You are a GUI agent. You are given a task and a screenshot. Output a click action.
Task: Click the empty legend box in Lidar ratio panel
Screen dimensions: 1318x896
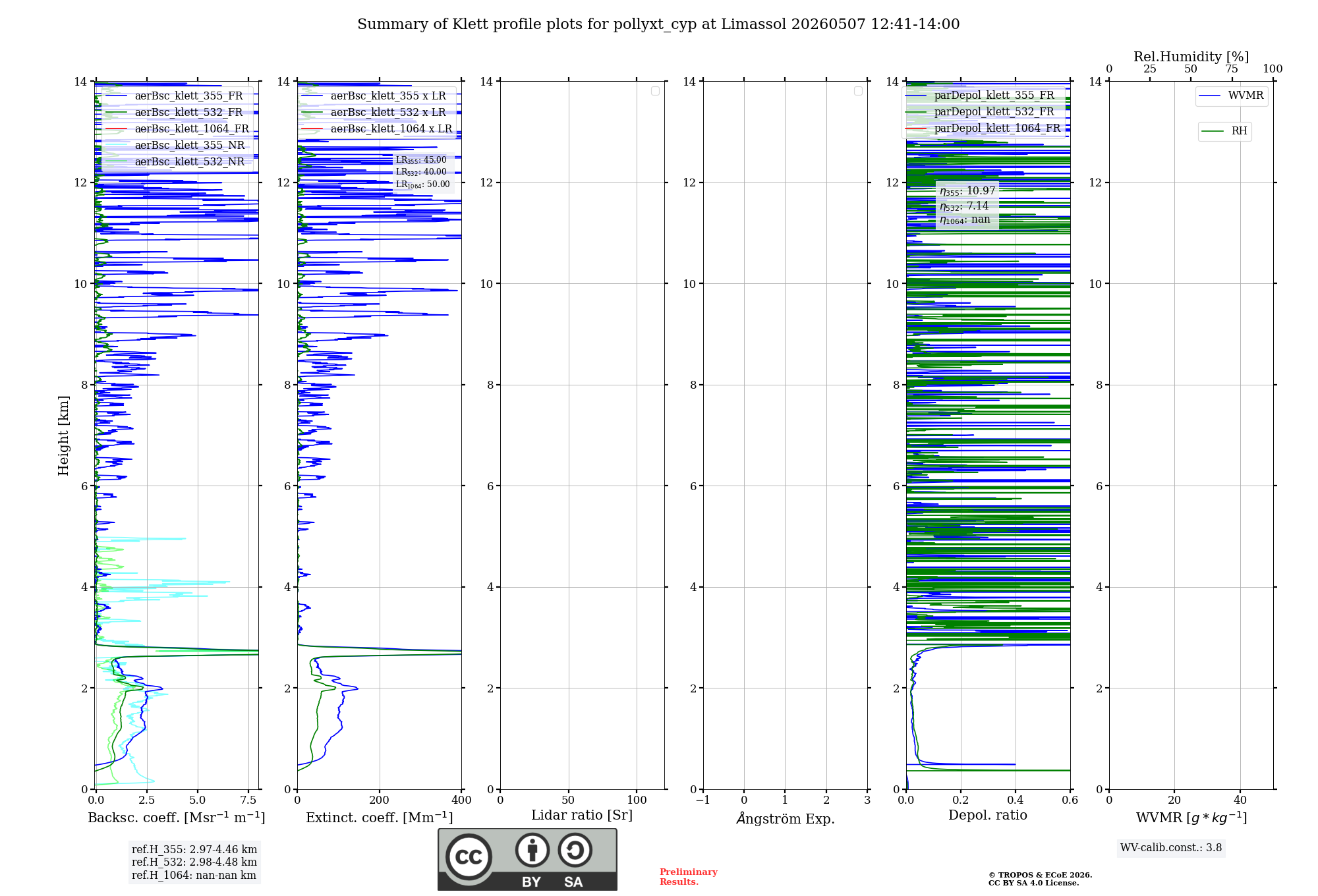tap(655, 91)
